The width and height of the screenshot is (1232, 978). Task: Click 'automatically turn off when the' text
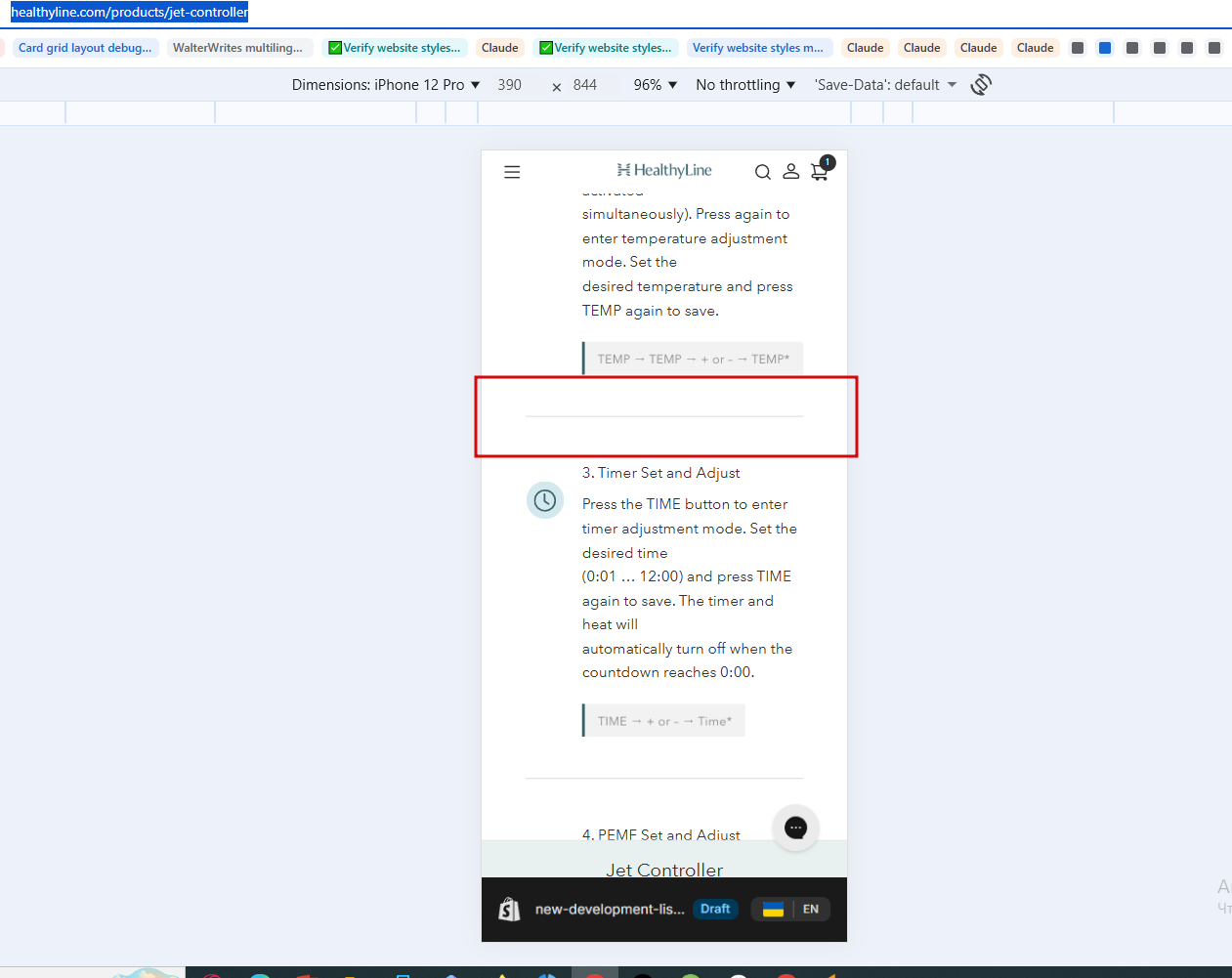687,649
